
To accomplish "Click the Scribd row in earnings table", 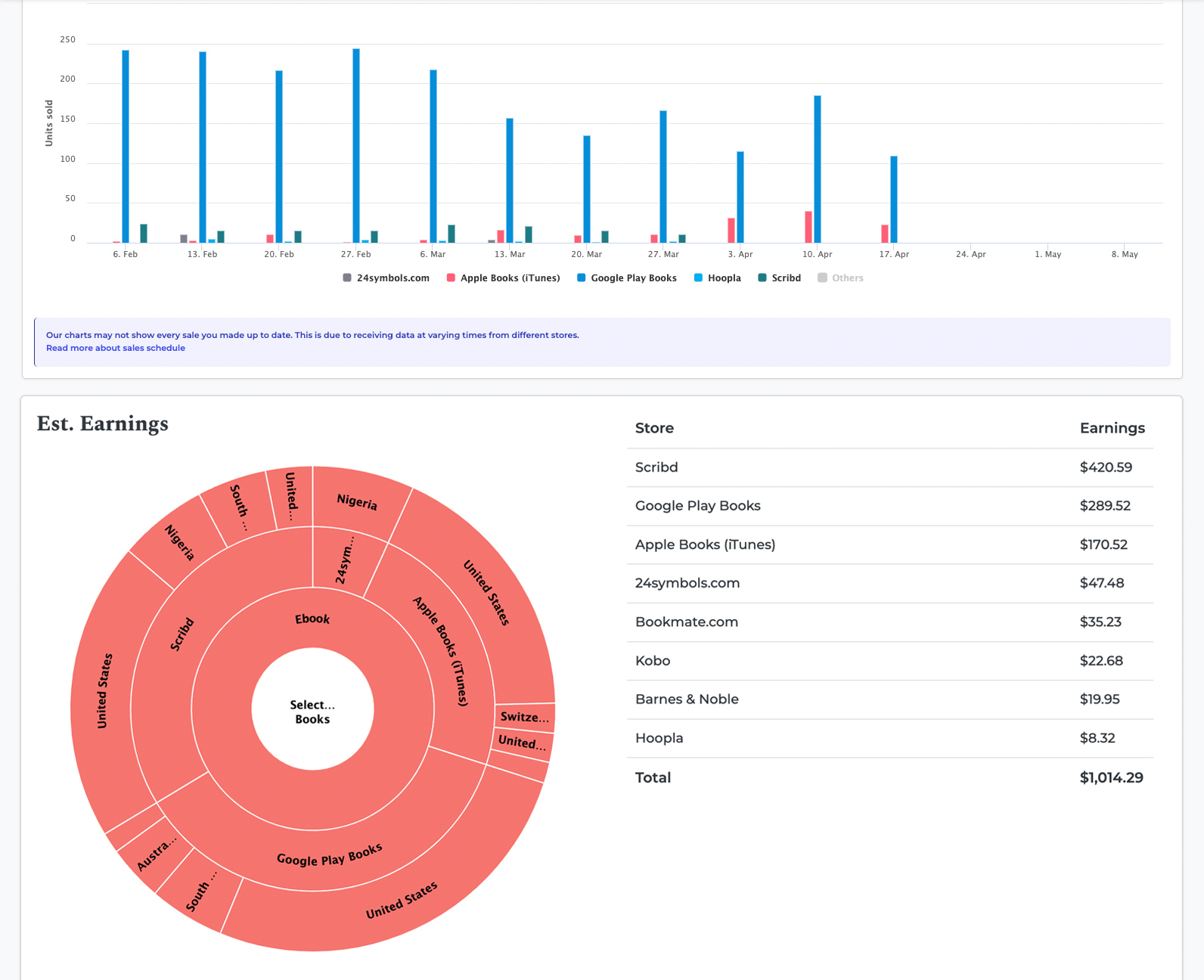I will click(890, 467).
